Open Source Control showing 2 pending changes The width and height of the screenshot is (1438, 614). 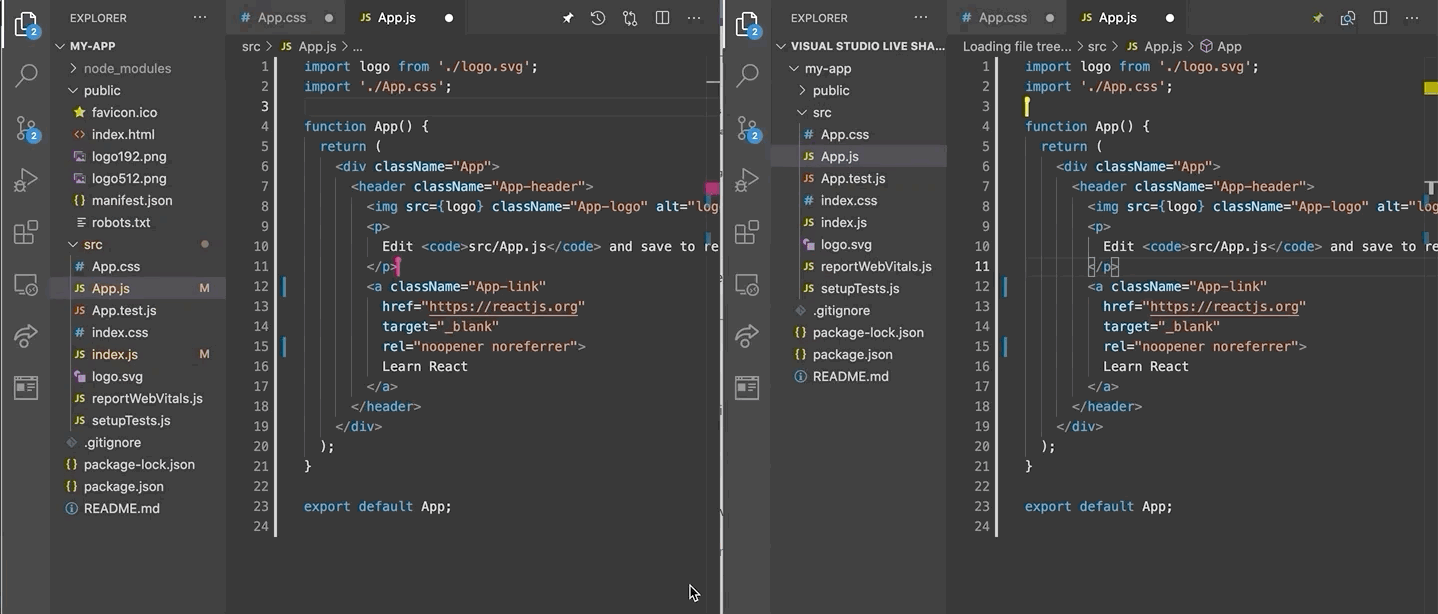[x=26, y=128]
